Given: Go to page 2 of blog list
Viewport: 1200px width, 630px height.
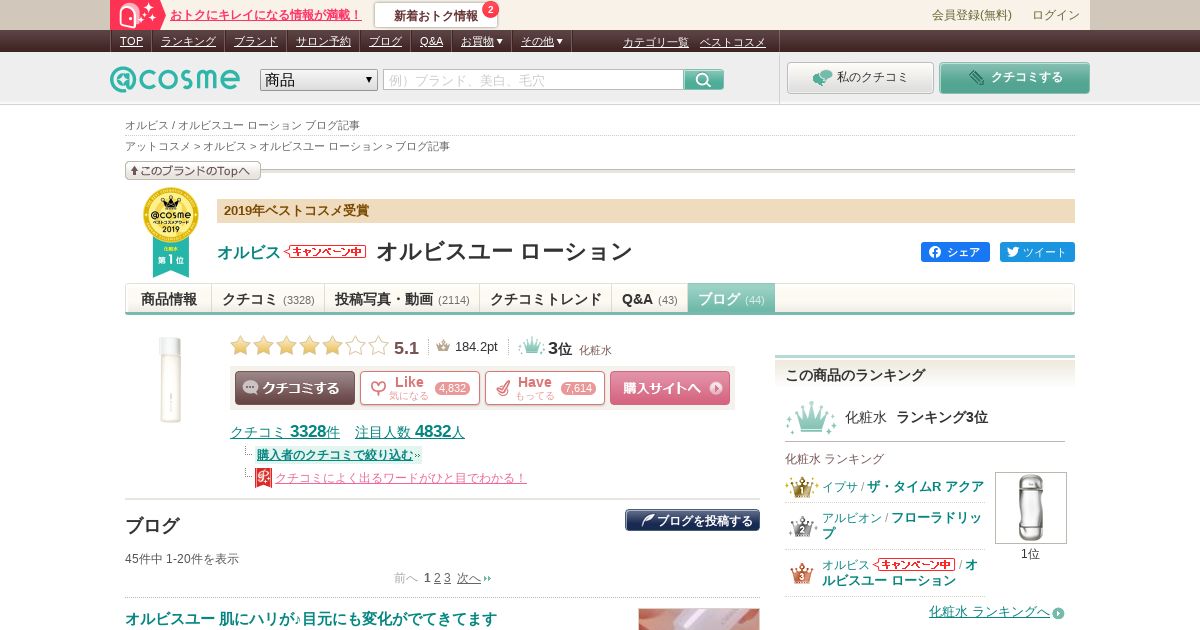Looking at the screenshot, I should click(437, 578).
